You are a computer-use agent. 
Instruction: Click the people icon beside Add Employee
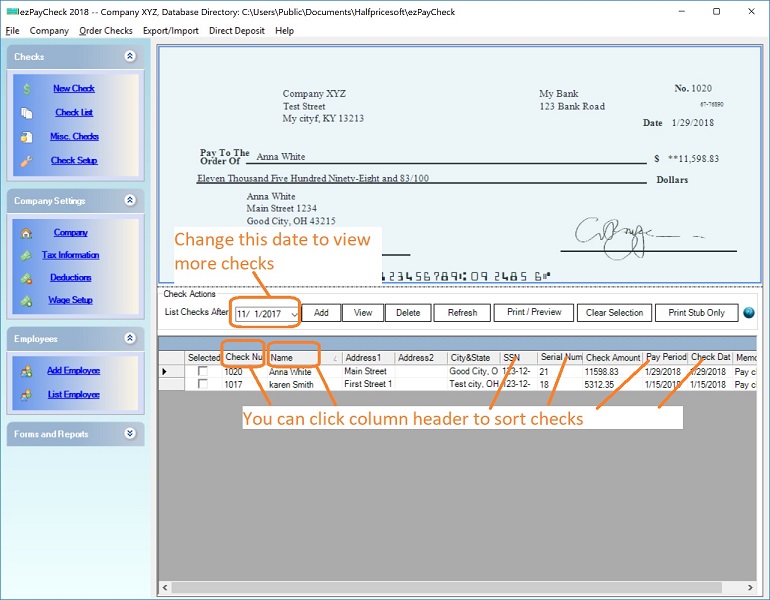(x=27, y=371)
